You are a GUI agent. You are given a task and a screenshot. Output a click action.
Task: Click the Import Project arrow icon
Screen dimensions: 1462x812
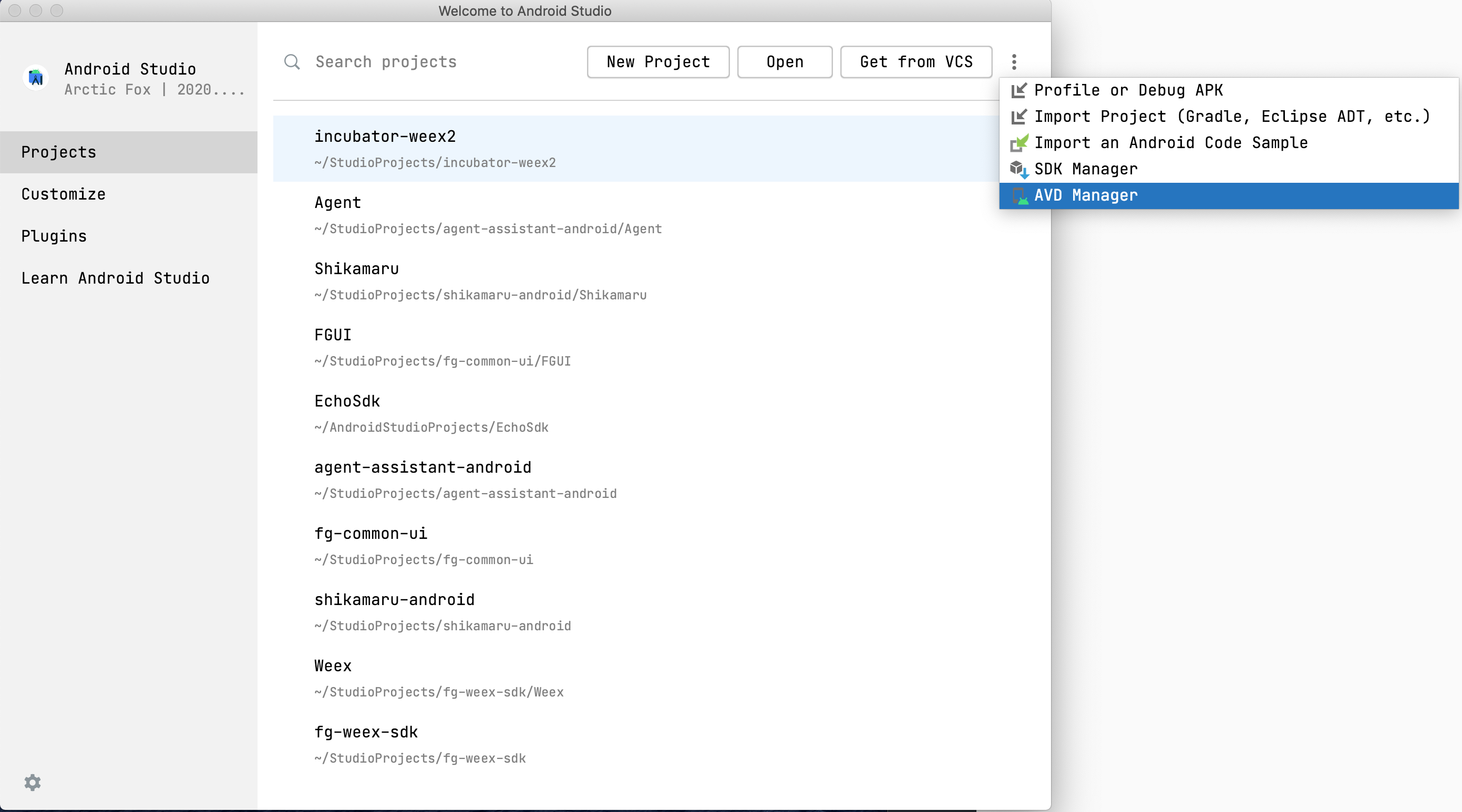(1019, 116)
